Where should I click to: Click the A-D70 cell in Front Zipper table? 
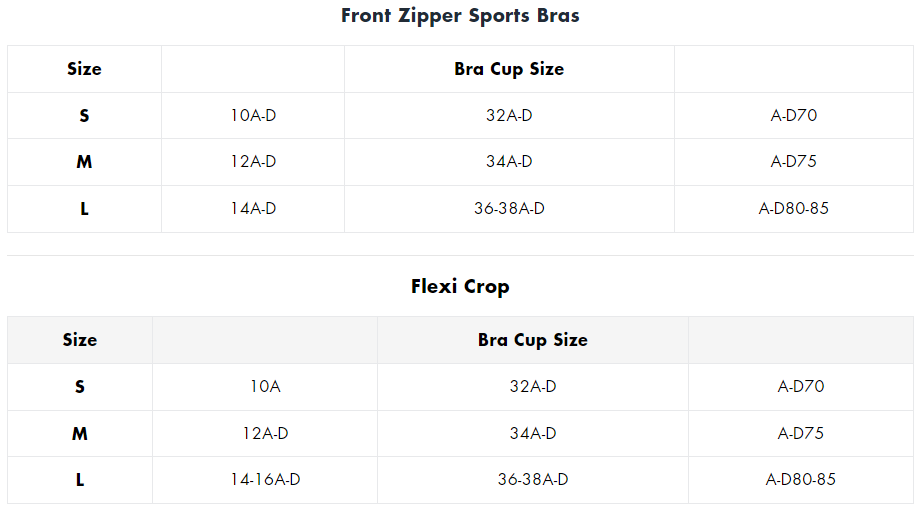[x=794, y=115]
